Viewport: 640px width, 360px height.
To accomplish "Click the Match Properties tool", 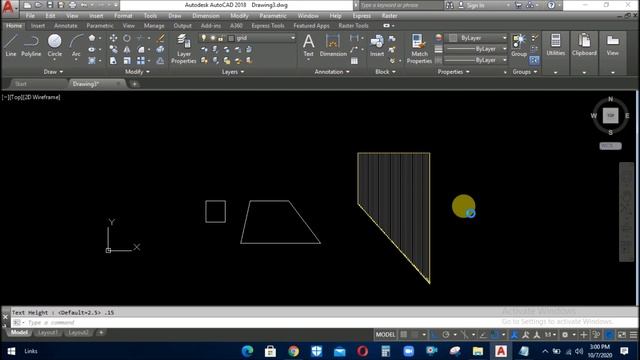I will (419, 49).
